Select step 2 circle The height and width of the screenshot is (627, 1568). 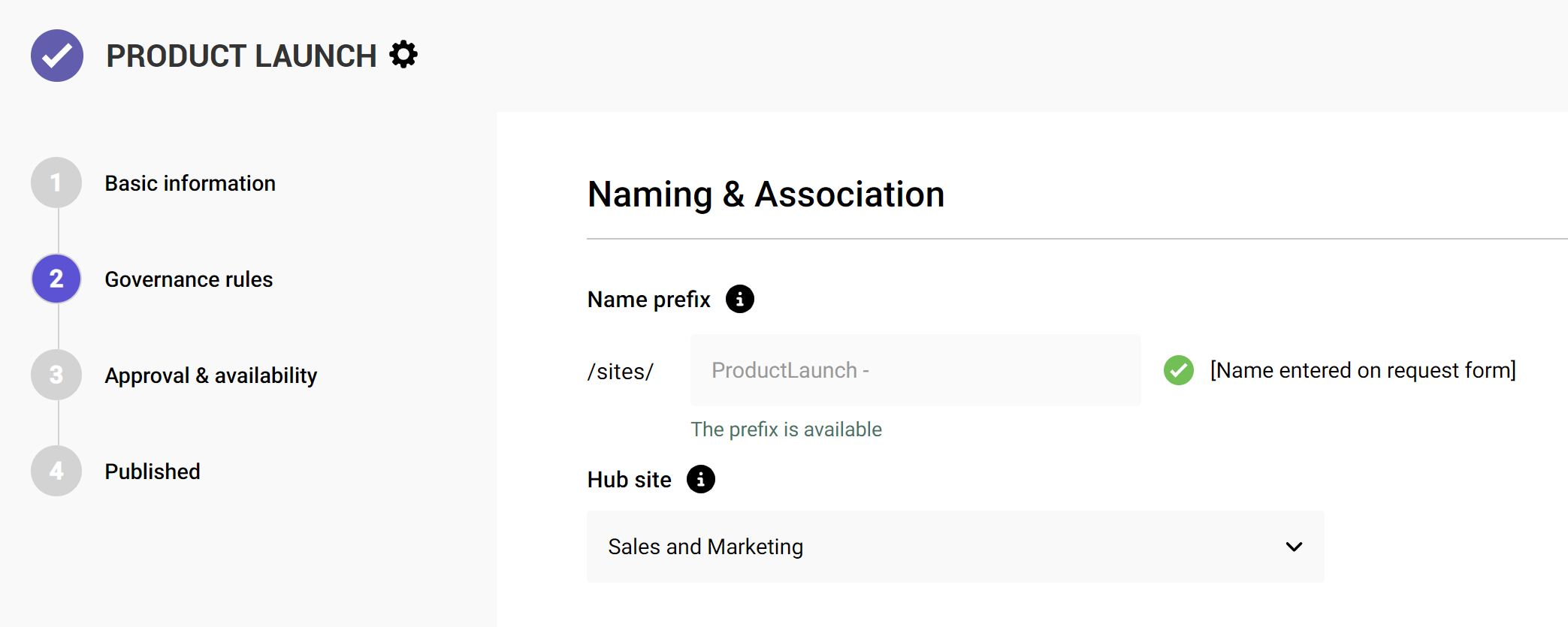(x=56, y=279)
